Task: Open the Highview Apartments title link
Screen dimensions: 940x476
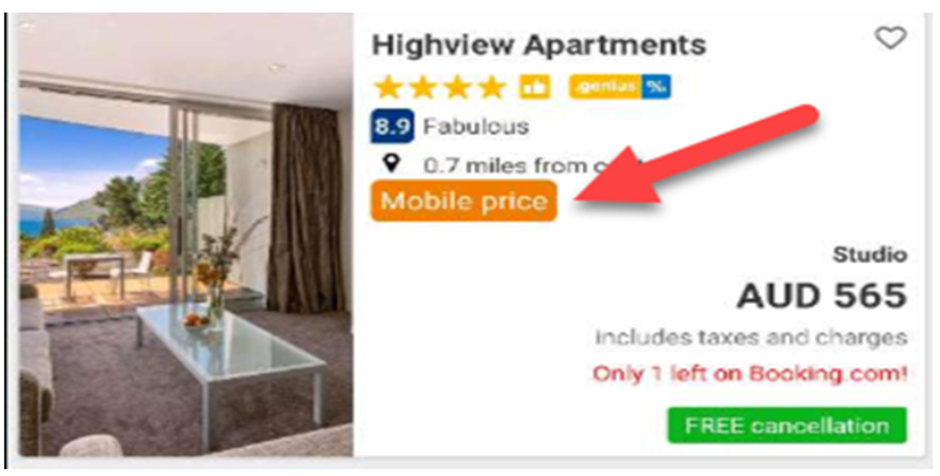Action: [x=539, y=45]
